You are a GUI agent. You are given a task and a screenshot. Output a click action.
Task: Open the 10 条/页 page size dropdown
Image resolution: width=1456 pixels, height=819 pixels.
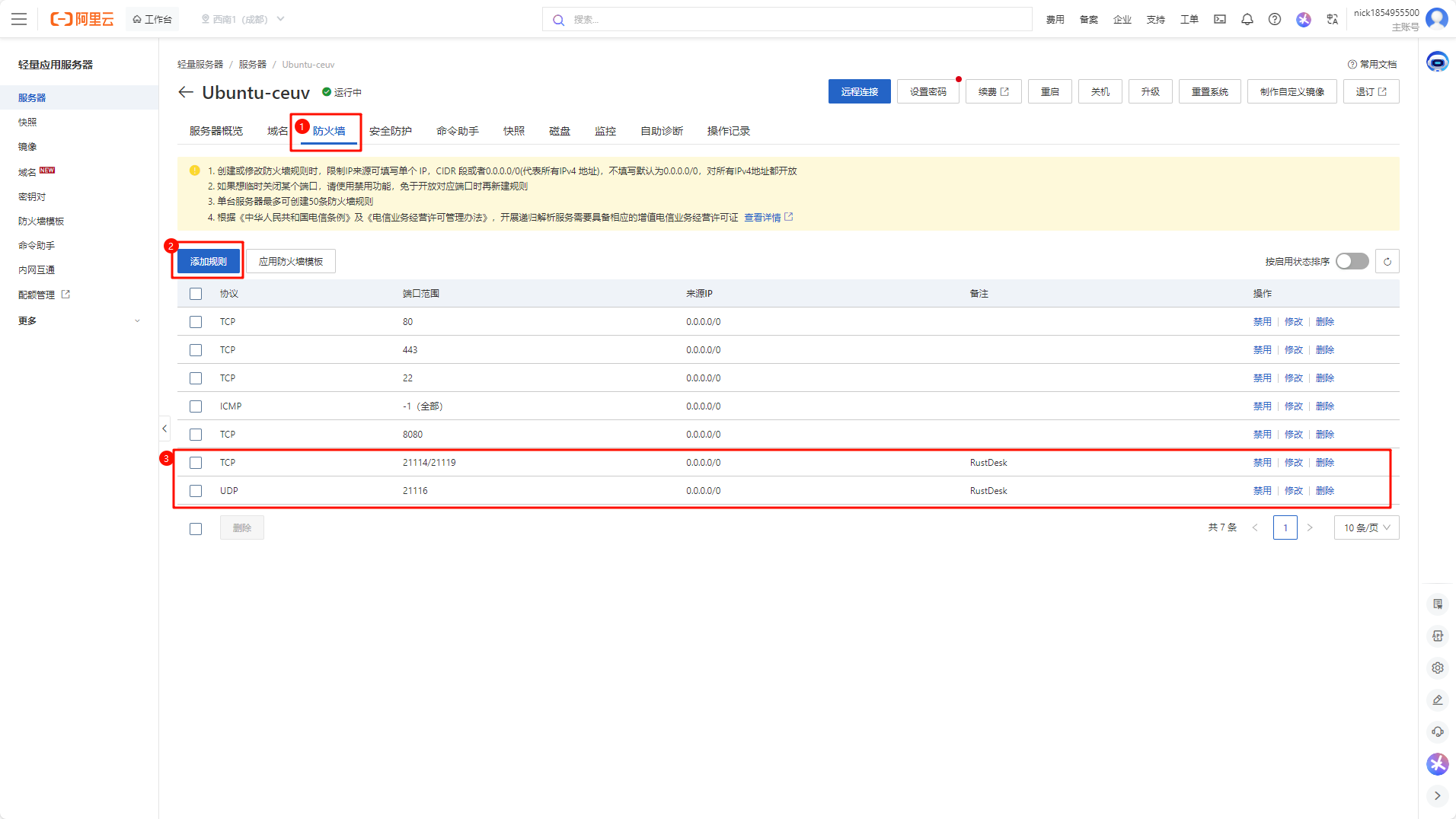pyautogui.click(x=1366, y=527)
